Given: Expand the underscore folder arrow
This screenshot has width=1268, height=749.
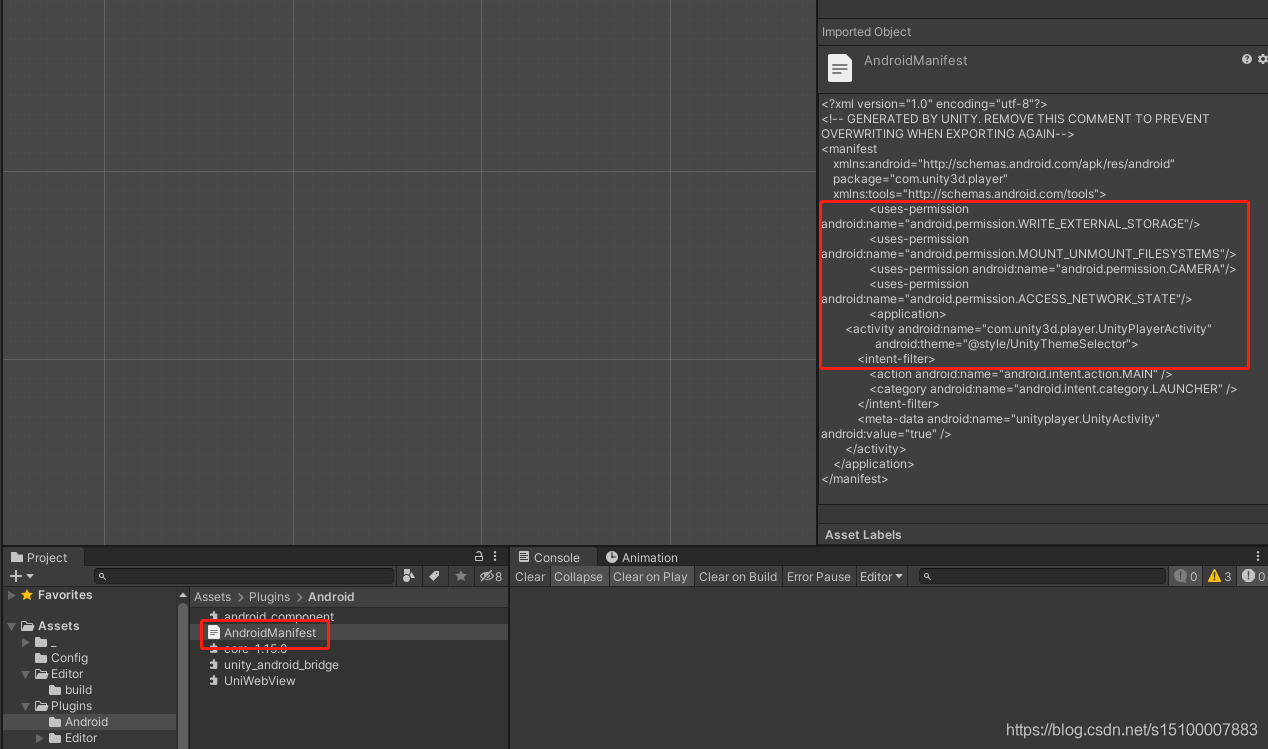Looking at the screenshot, I should [26, 642].
